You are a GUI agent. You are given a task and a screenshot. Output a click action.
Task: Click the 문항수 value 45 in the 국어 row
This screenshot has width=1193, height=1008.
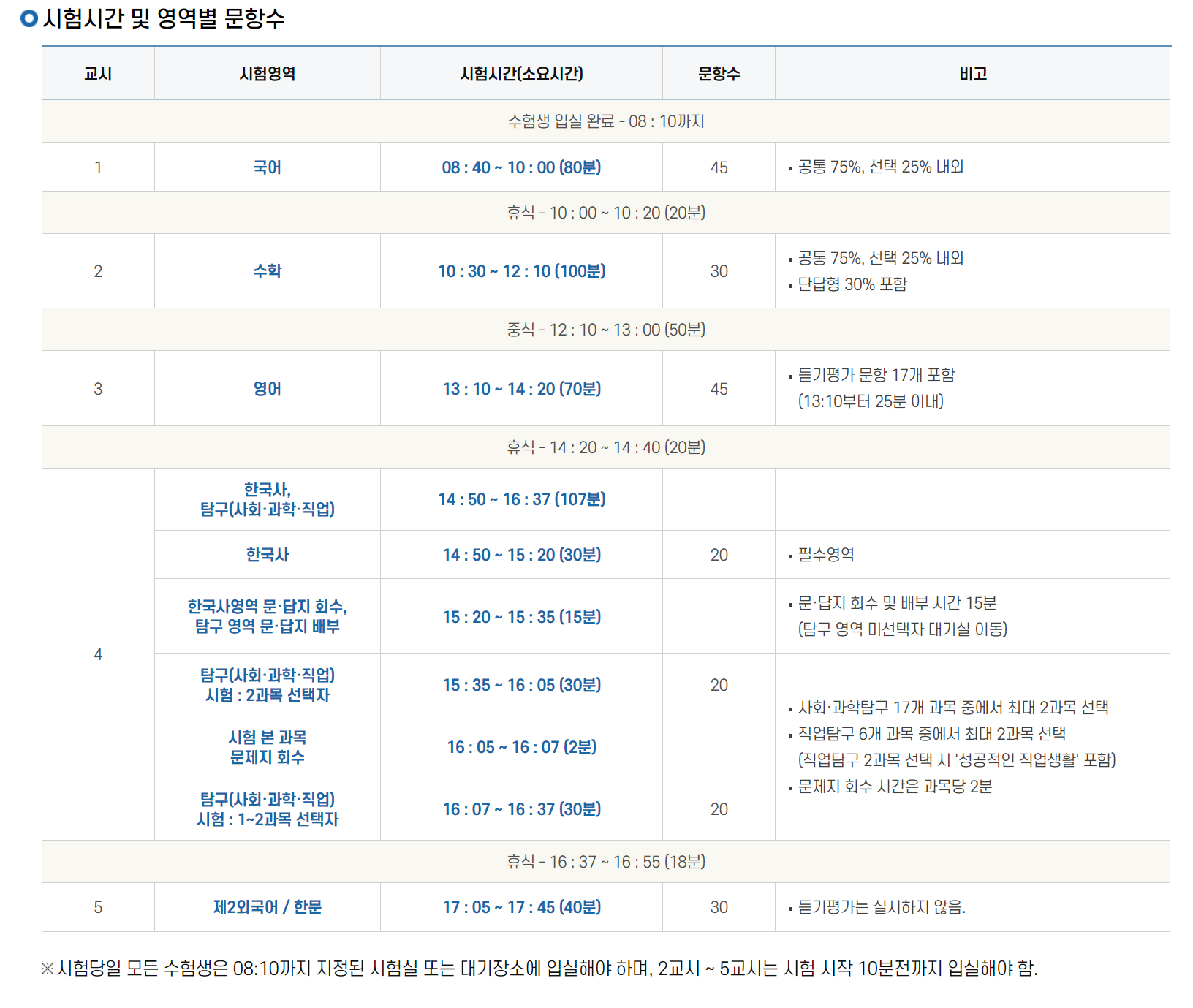719,167
